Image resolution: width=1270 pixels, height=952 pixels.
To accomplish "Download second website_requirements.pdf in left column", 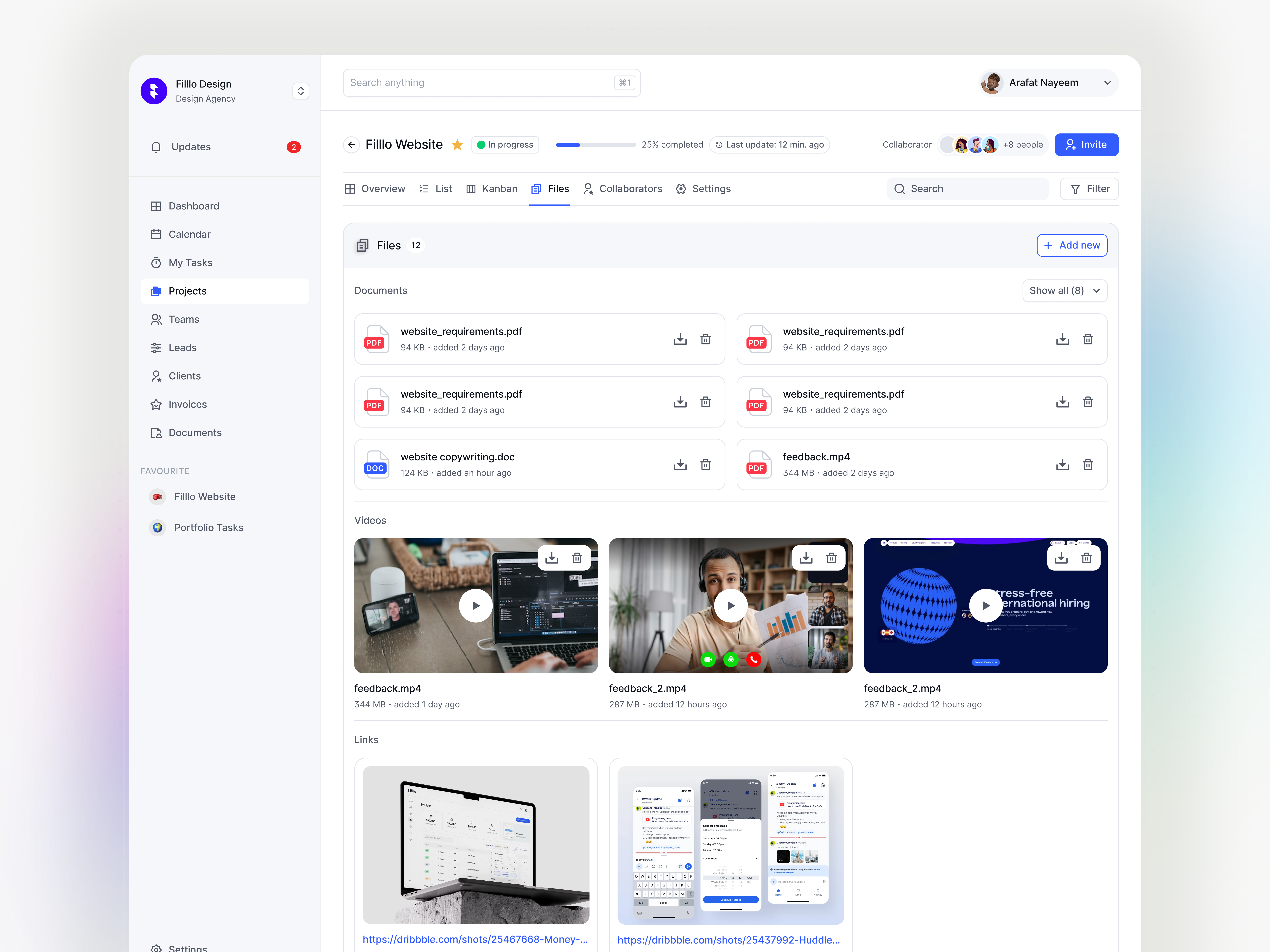I will [680, 402].
